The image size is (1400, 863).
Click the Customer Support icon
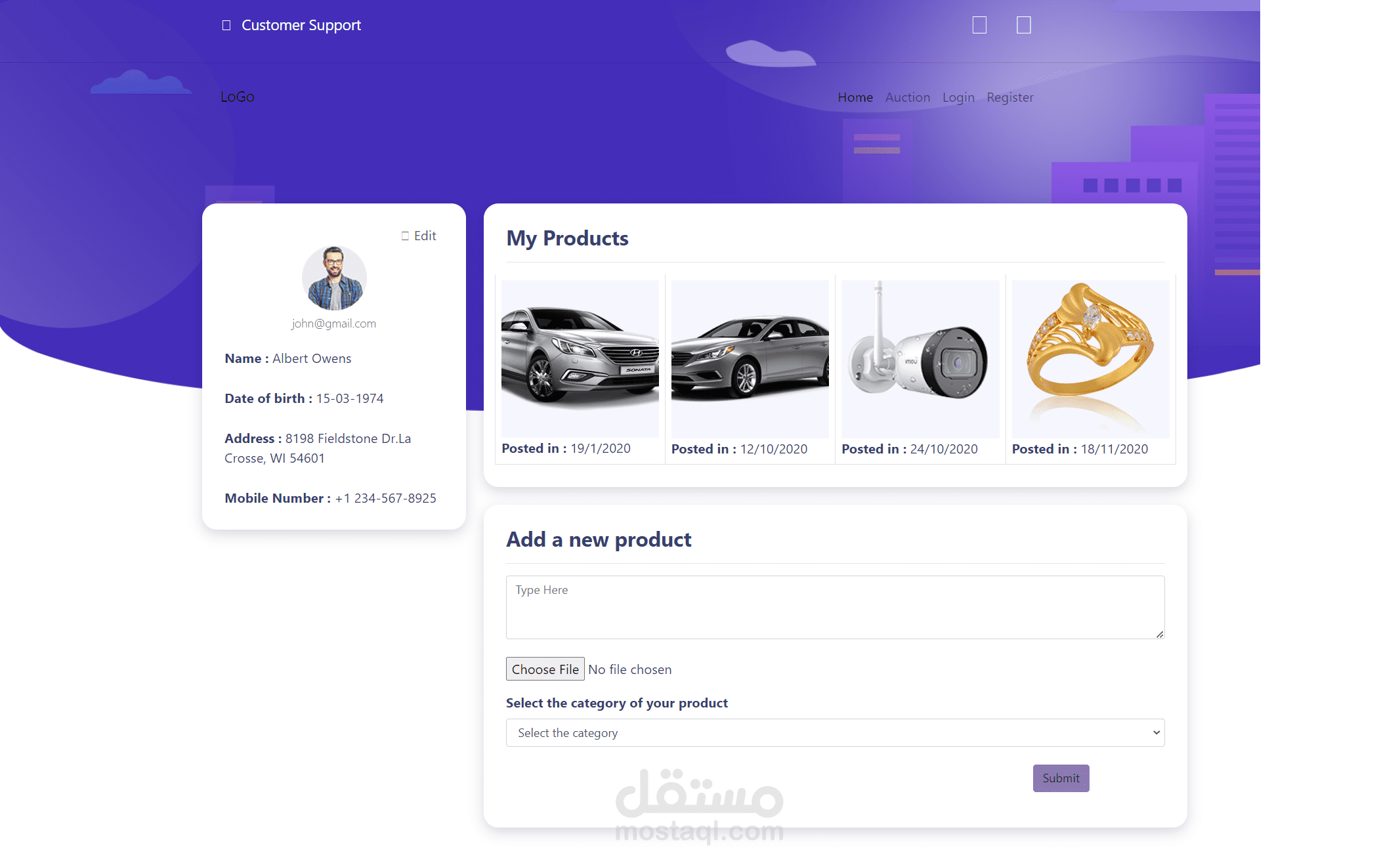point(226,26)
